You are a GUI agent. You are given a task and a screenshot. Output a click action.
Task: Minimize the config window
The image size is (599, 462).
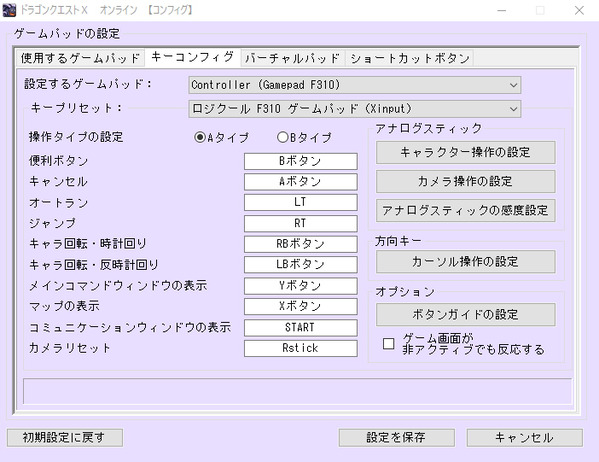pos(502,10)
